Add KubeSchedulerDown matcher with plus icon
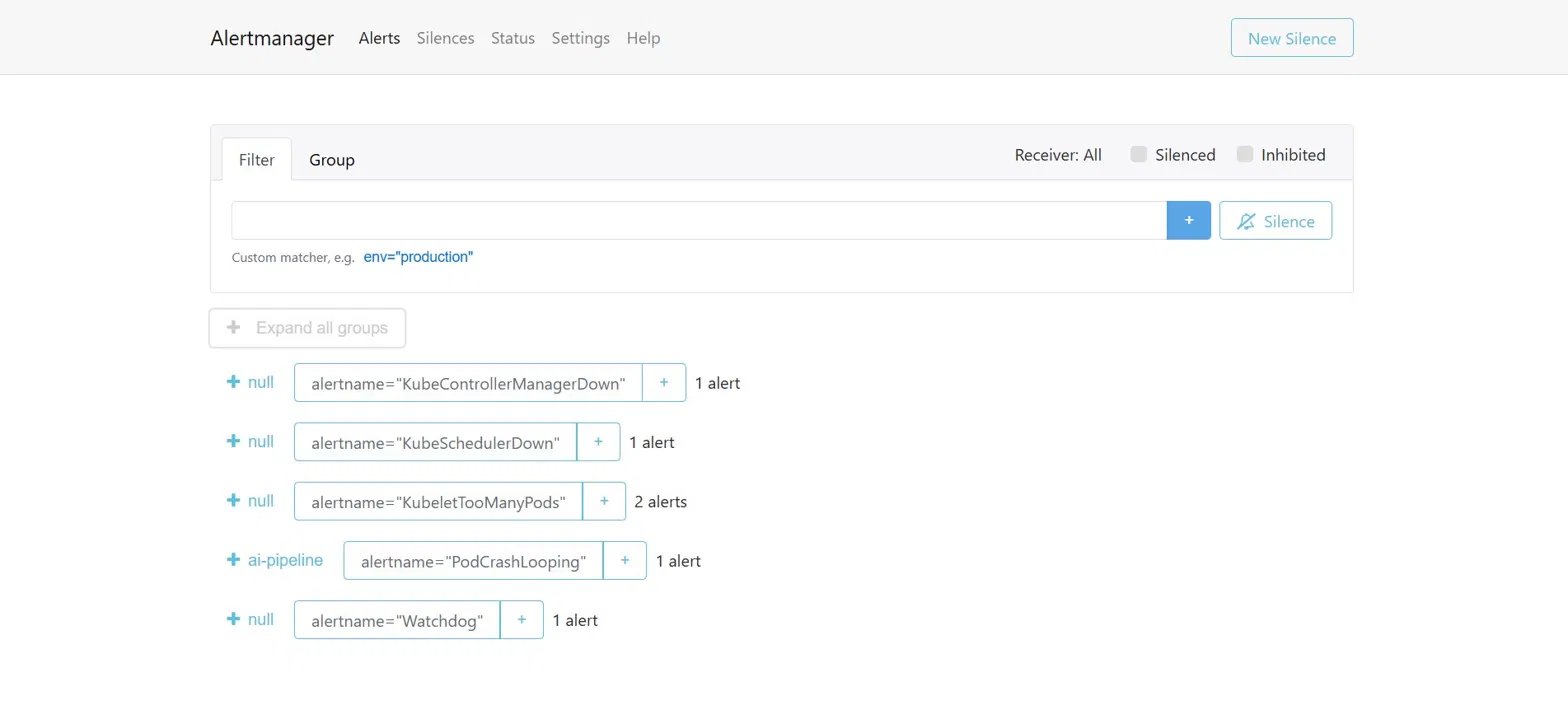This screenshot has height=705, width=1568. pos(598,442)
